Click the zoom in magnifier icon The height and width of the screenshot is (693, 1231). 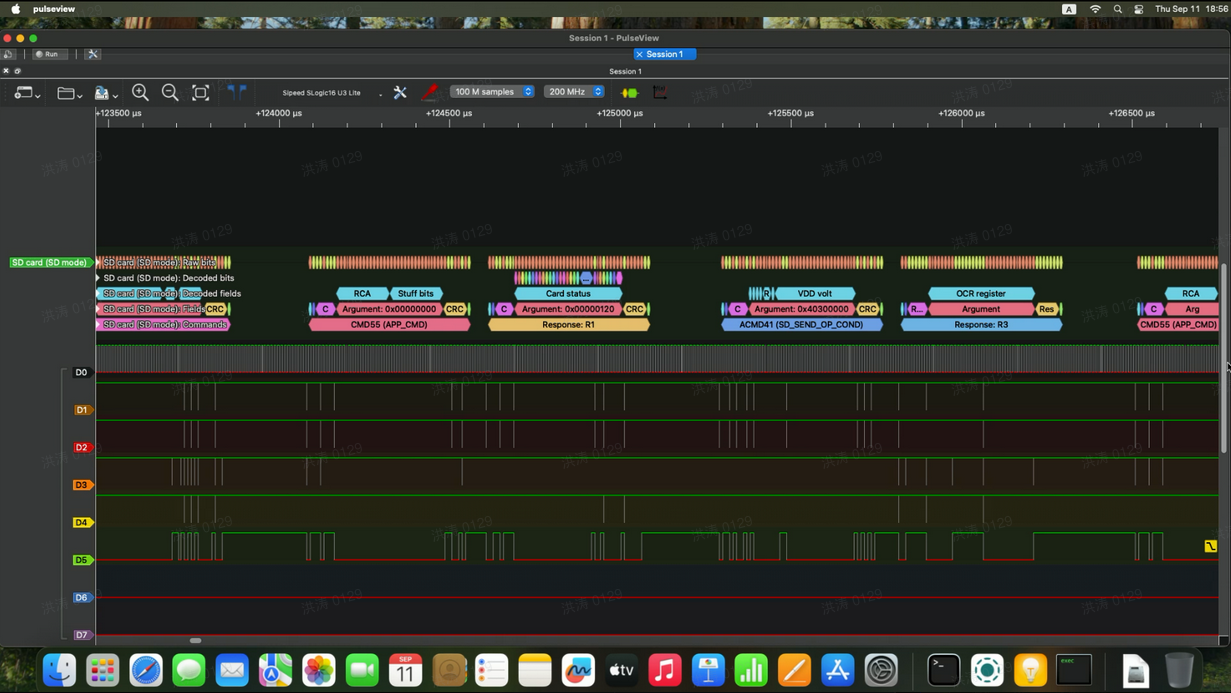[x=140, y=92]
